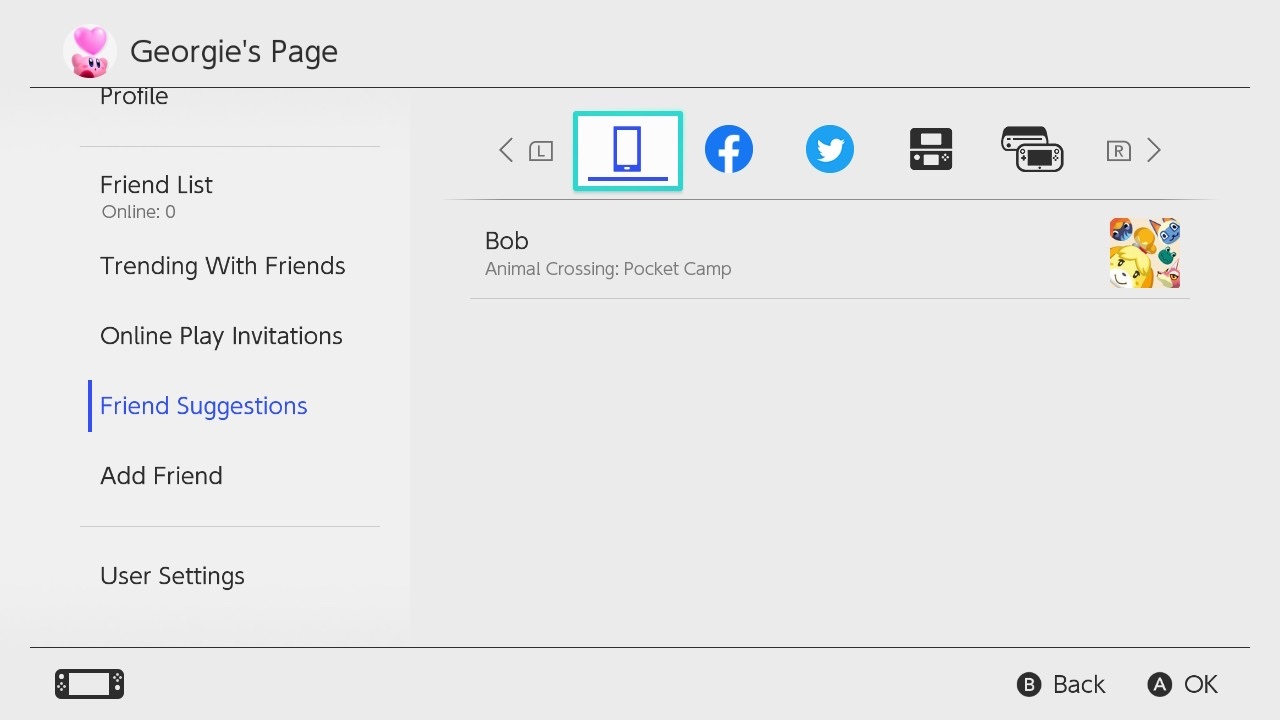Switch to the Friend List section

point(156,185)
